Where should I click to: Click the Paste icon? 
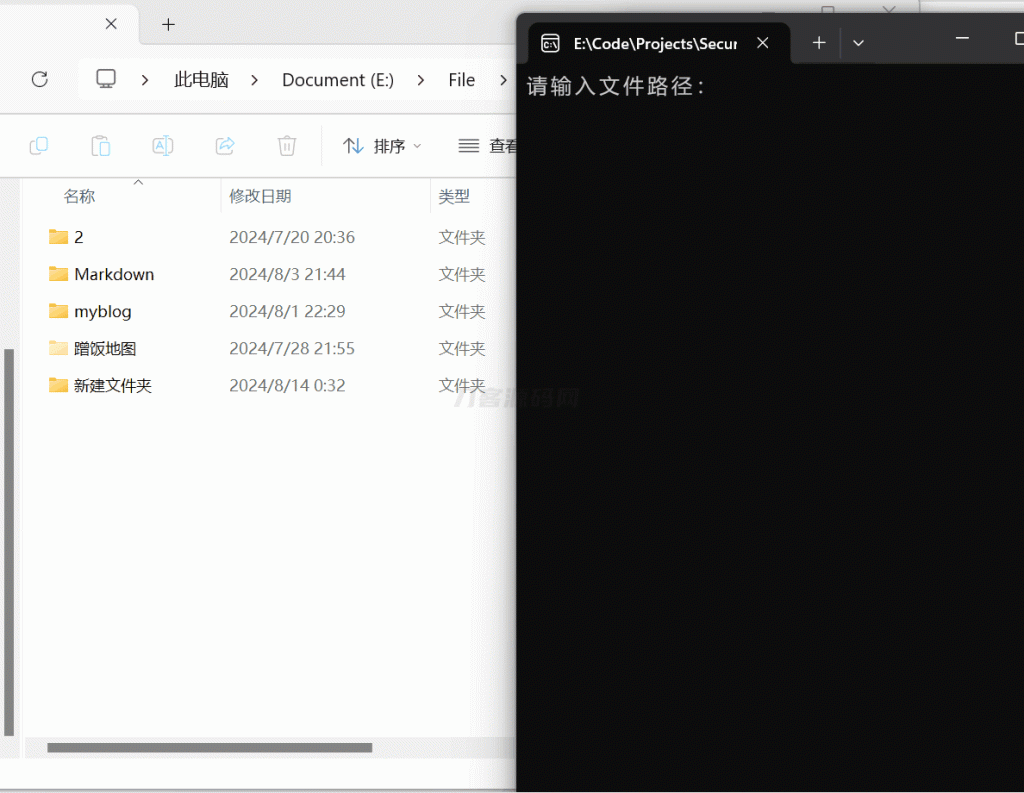coord(100,145)
